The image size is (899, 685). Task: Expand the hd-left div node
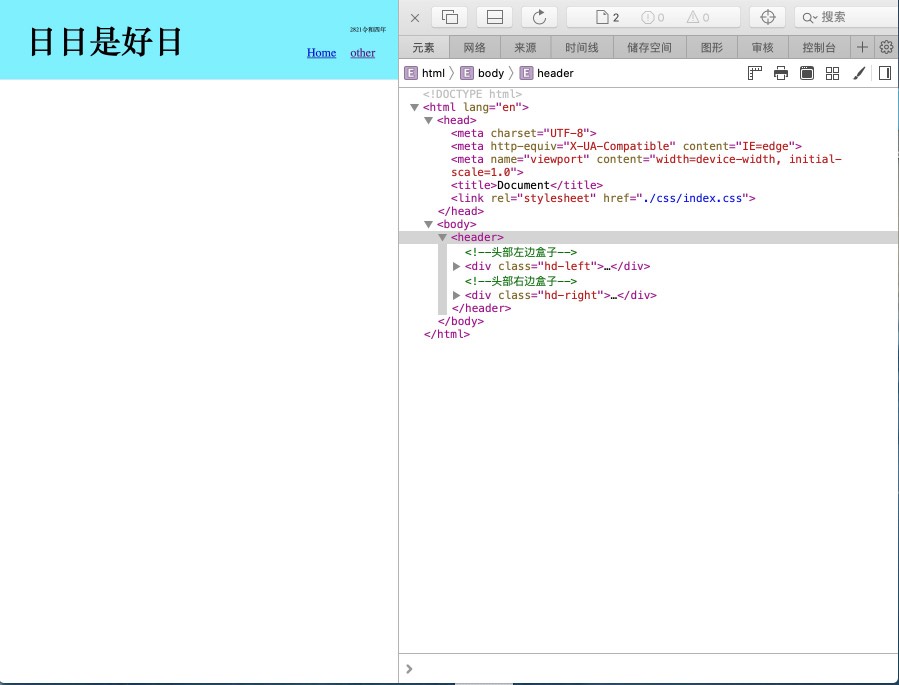tap(457, 267)
